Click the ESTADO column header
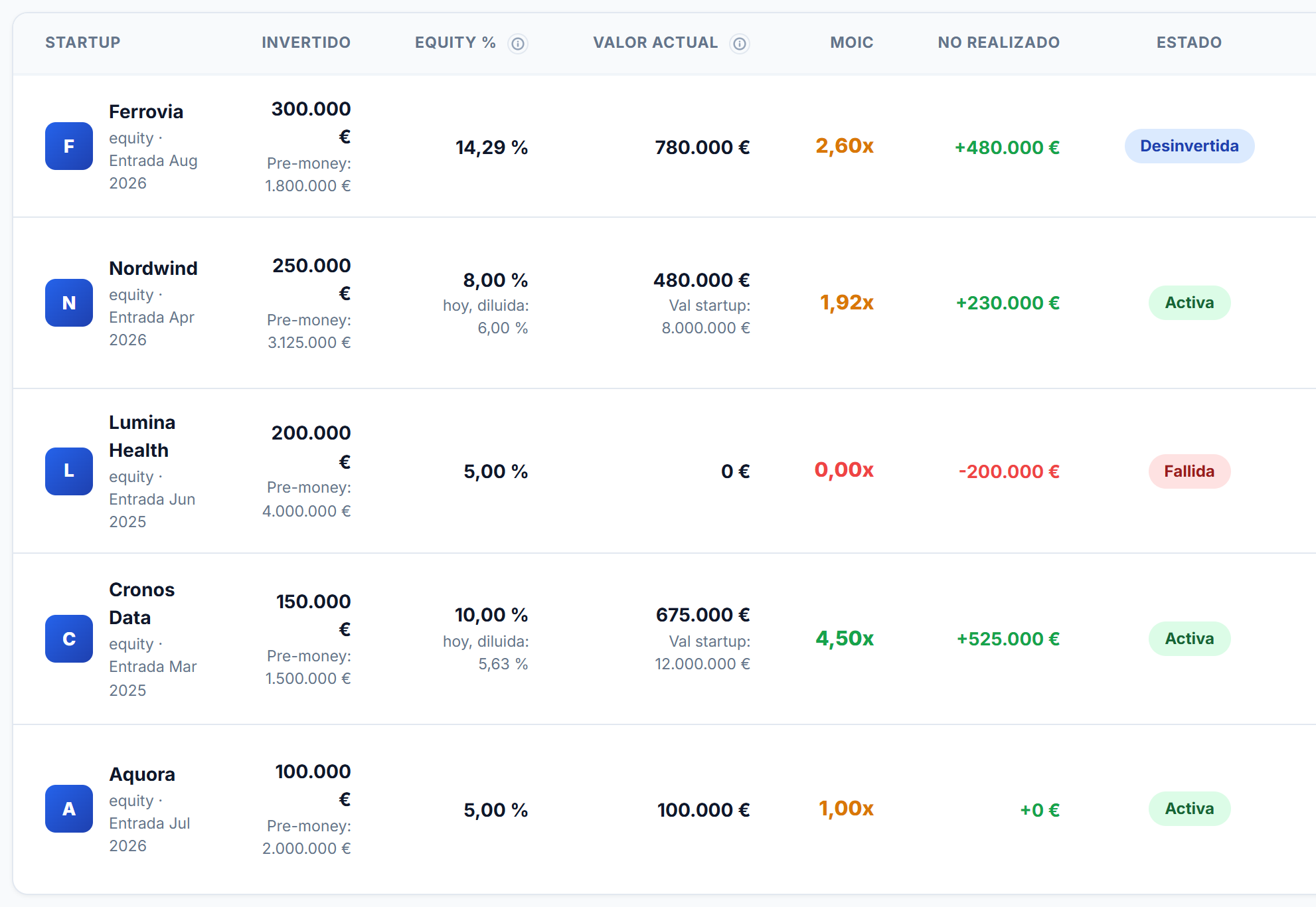Screen dimensions: 1316x907 point(1189,42)
